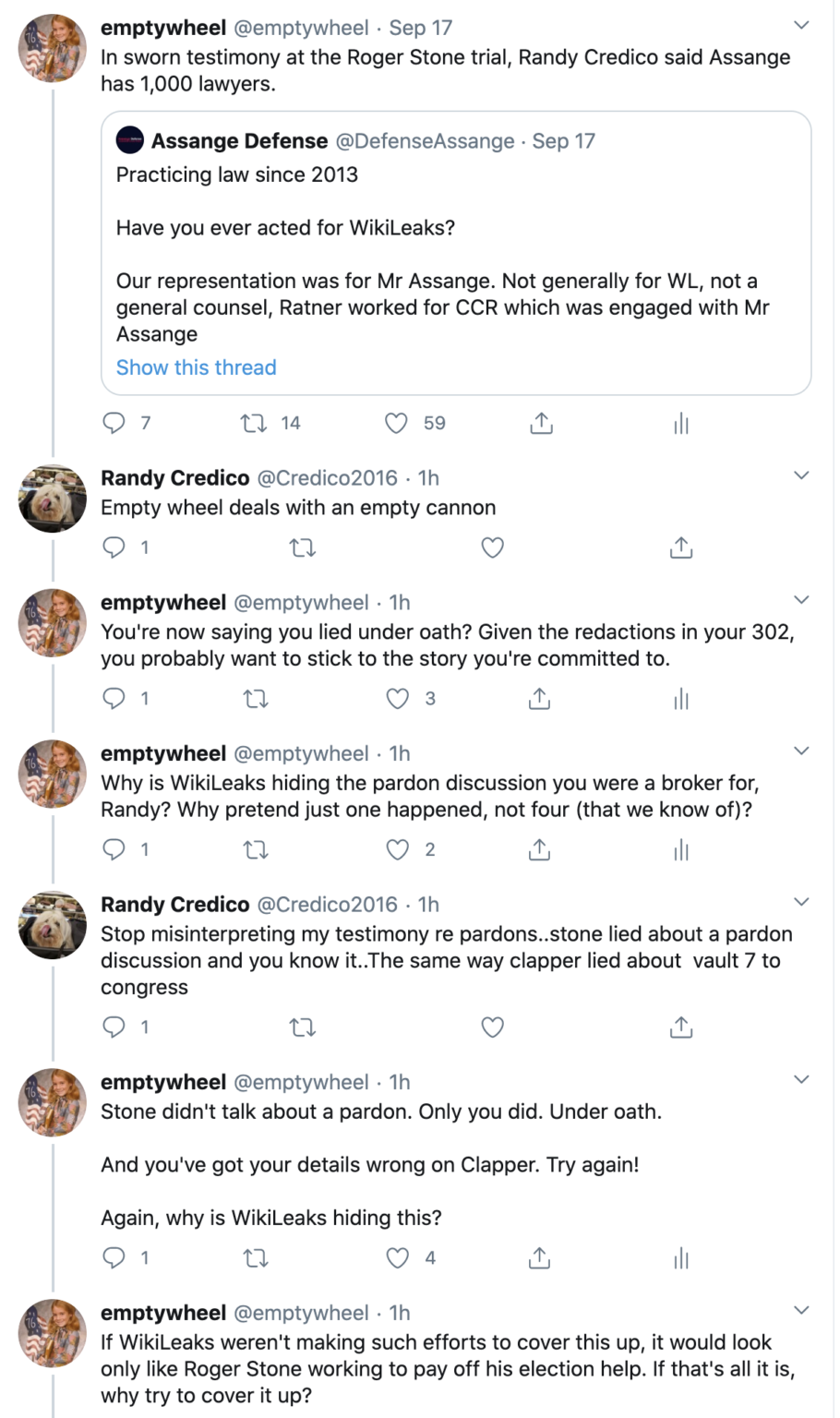Reply to the "pardon discussion" broker tweet
This screenshot has width=840, height=1418.
pos(114,849)
